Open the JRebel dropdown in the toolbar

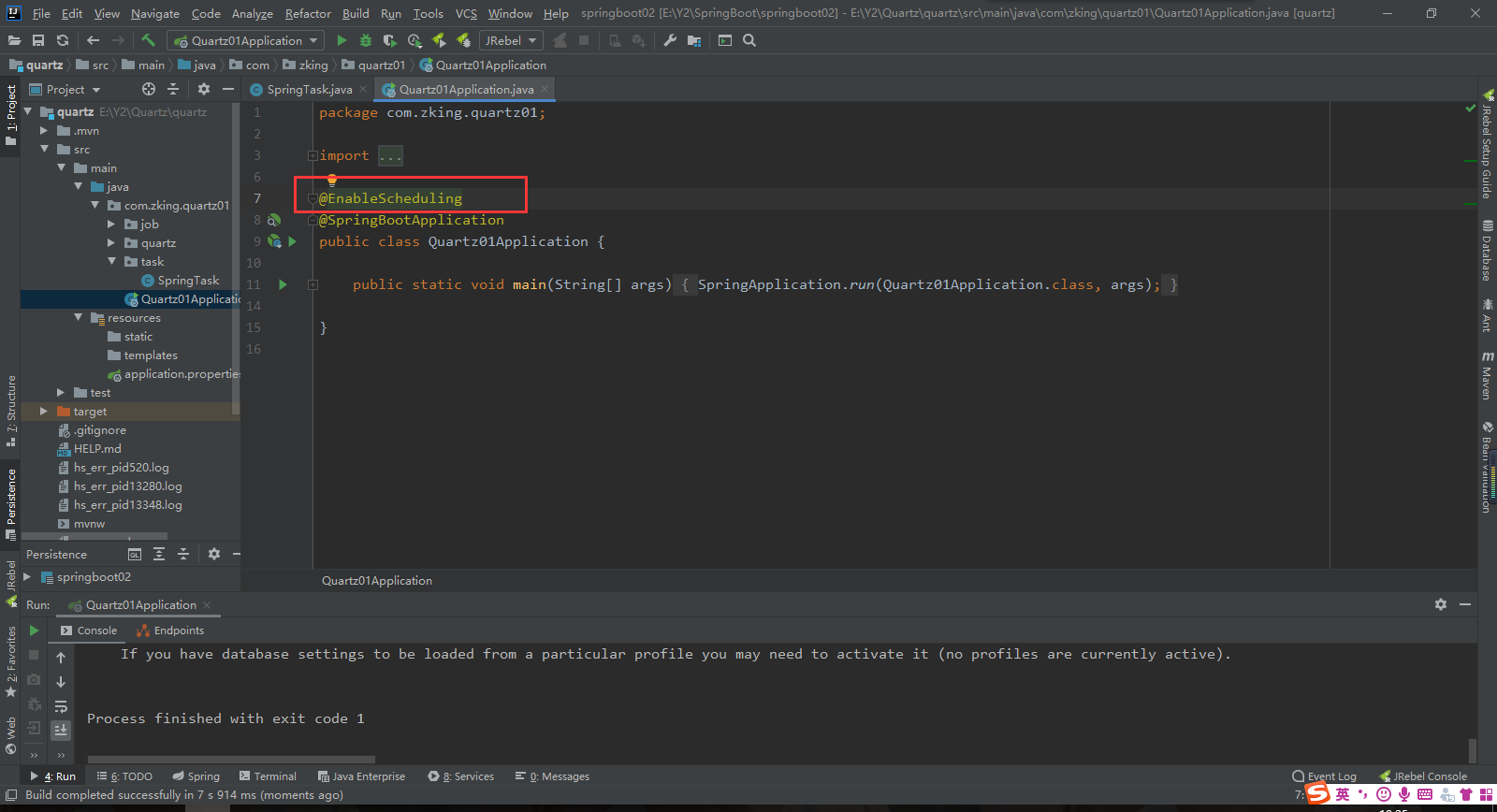(x=511, y=40)
